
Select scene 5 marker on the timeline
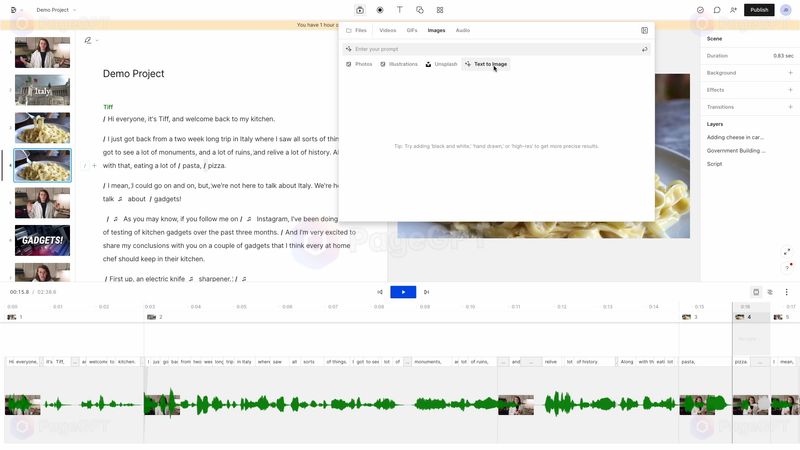[x=781, y=317]
